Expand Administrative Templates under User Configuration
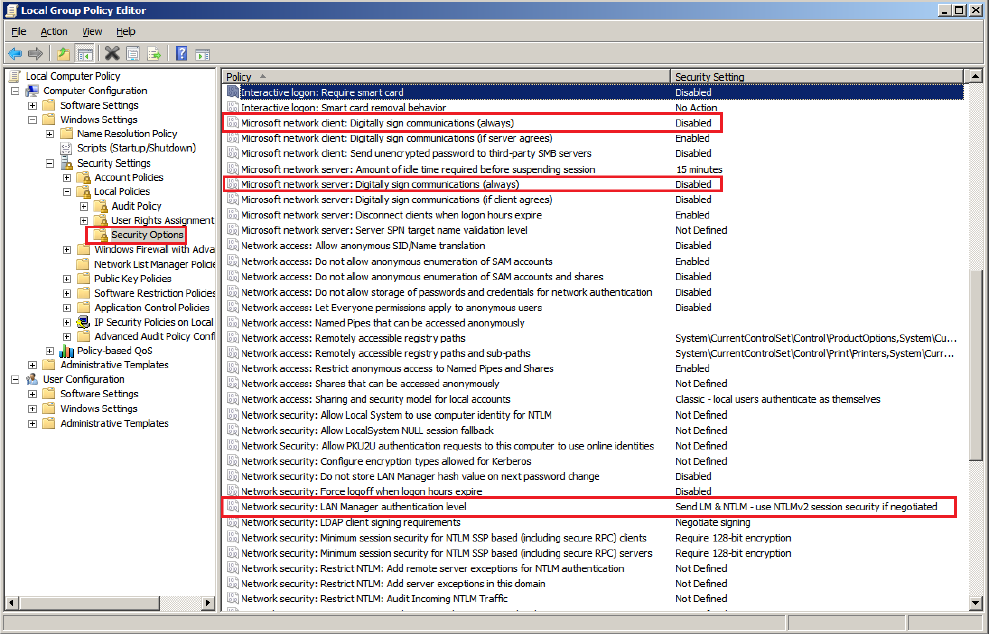Viewport: 989px width, 634px height. (x=32, y=424)
